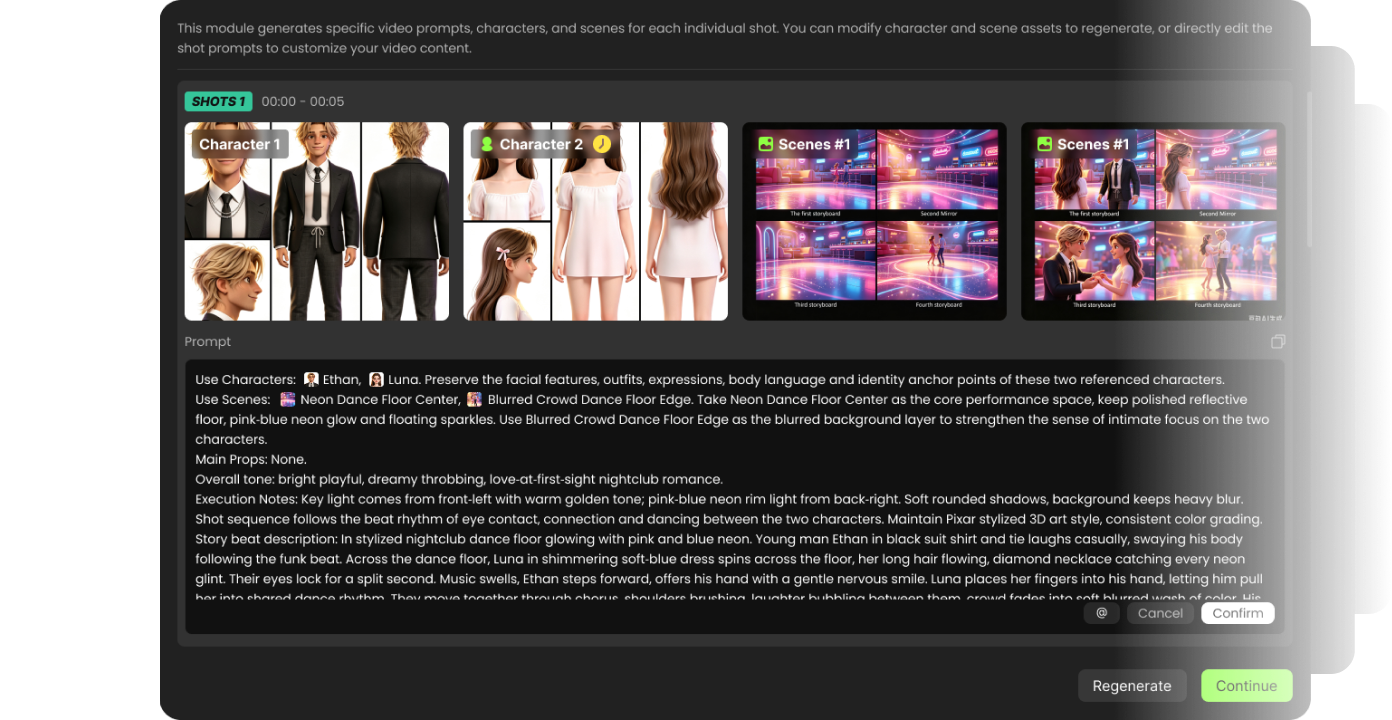Click the green Continue button
The width and height of the screenshot is (1392, 720).
(1246, 686)
